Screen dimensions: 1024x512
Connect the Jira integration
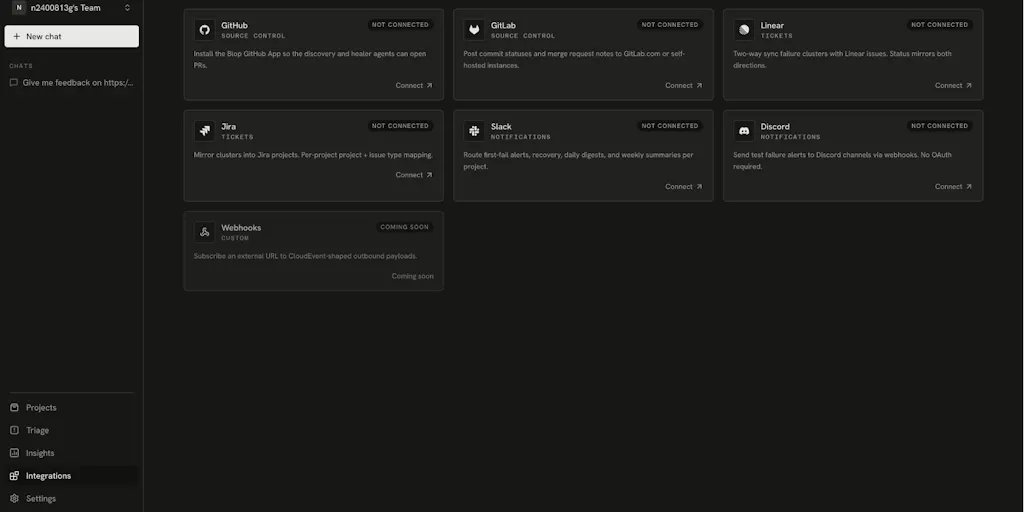coord(414,175)
